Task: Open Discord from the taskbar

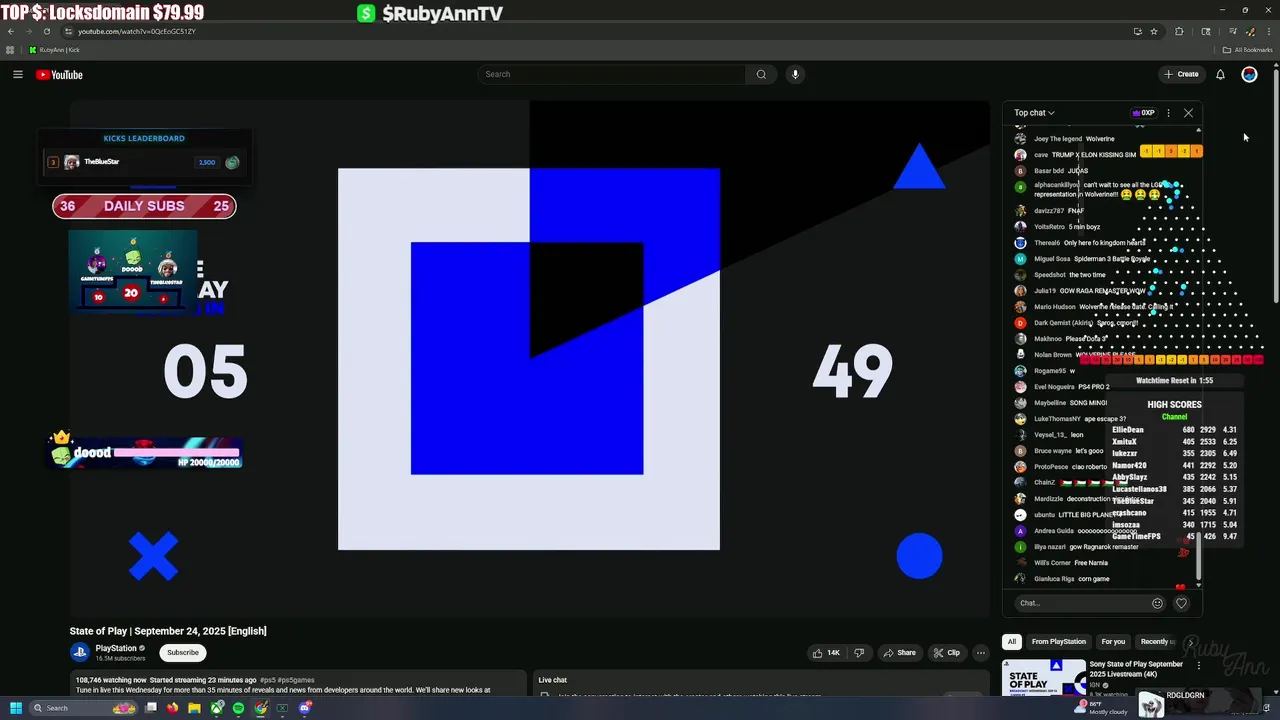Action: 305,708
